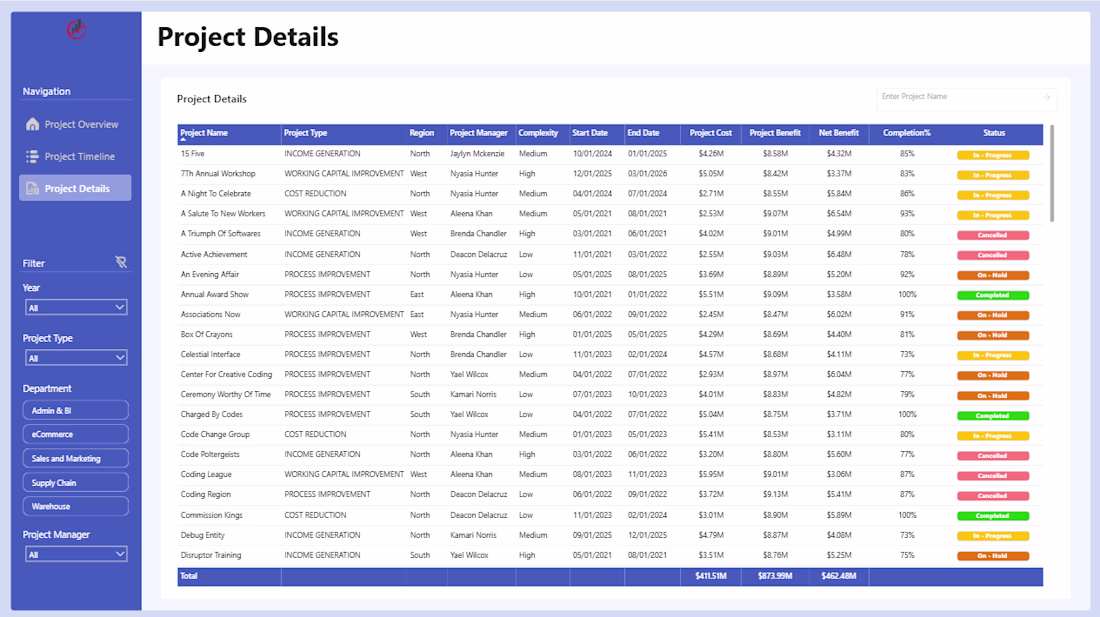Click manager Jaylyn Mckenzie cell

pyautogui.click(x=477, y=154)
